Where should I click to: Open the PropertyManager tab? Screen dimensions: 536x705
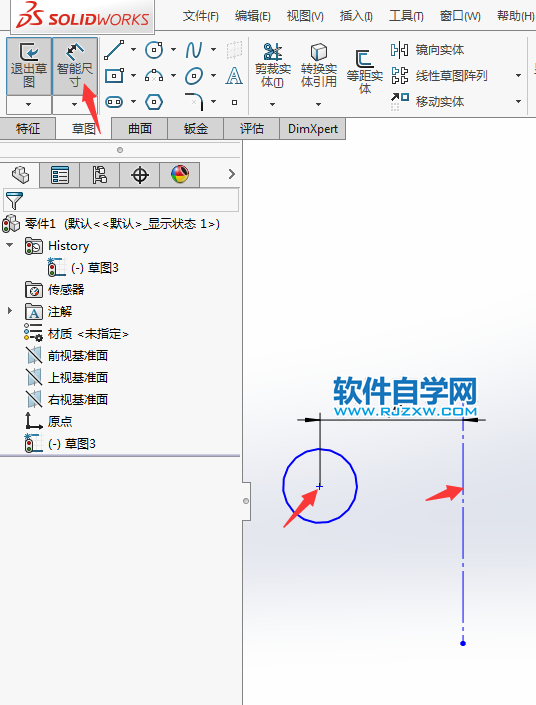click(59, 174)
